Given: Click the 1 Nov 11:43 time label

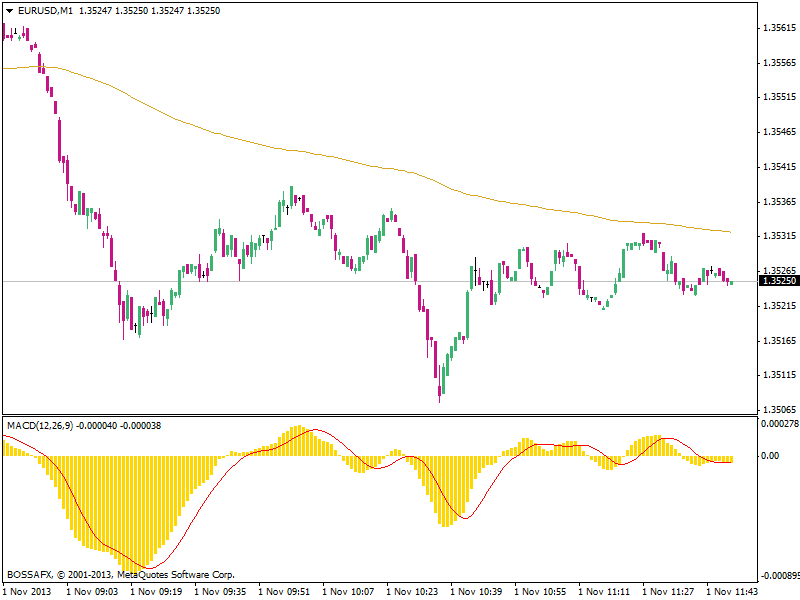Looking at the screenshot, I should click(732, 592).
